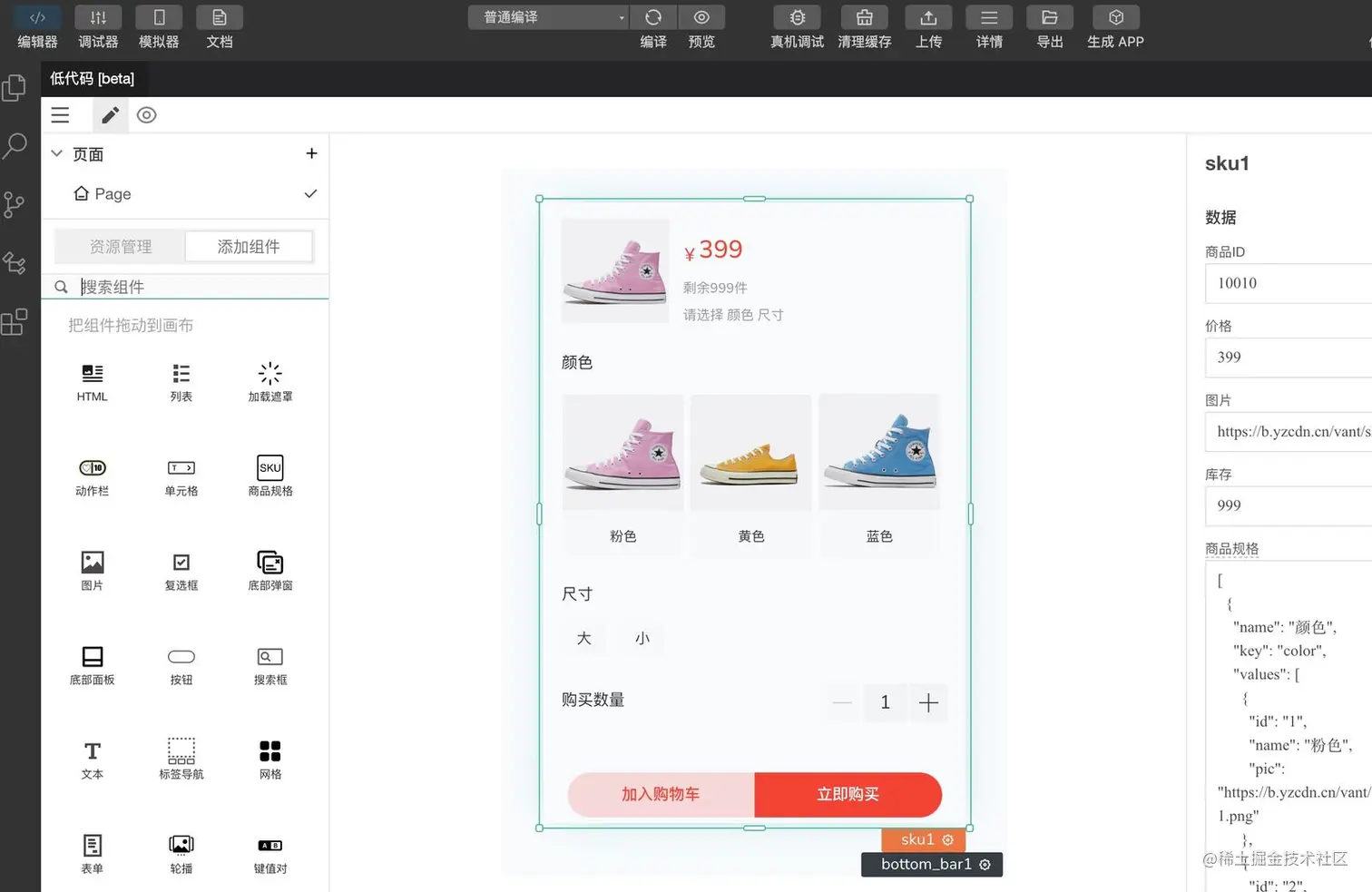The height and width of the screenshot is (892, 1372).
Task: Open the hamburger menu in low-code panel
Action: 60,115
